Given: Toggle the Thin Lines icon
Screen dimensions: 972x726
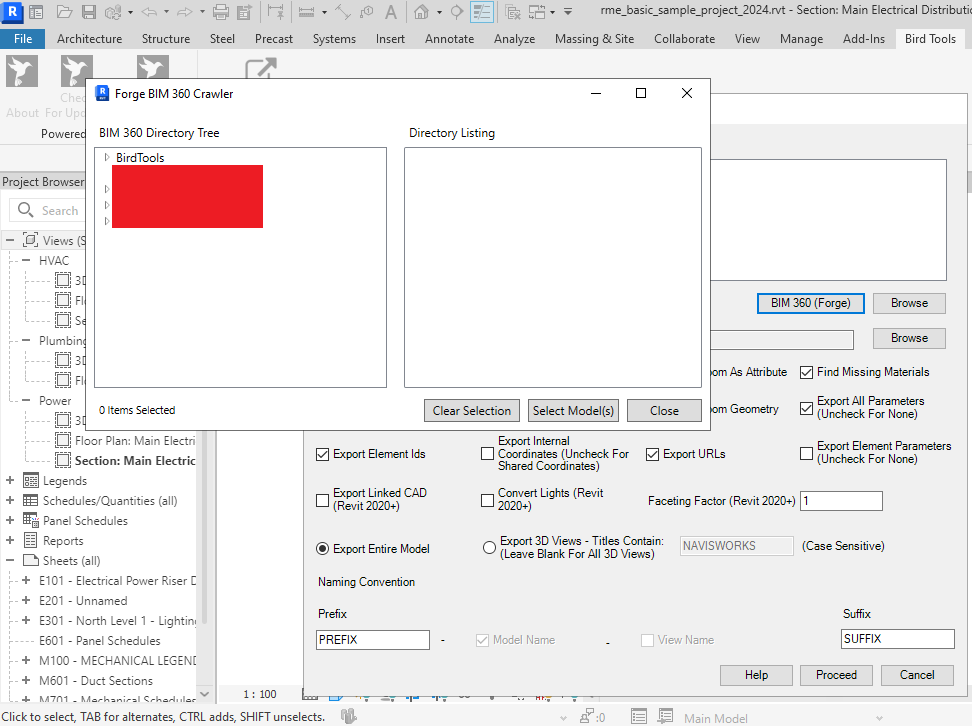Looking at the screenshot, I should pyautogui.click(x=482, y=11).
